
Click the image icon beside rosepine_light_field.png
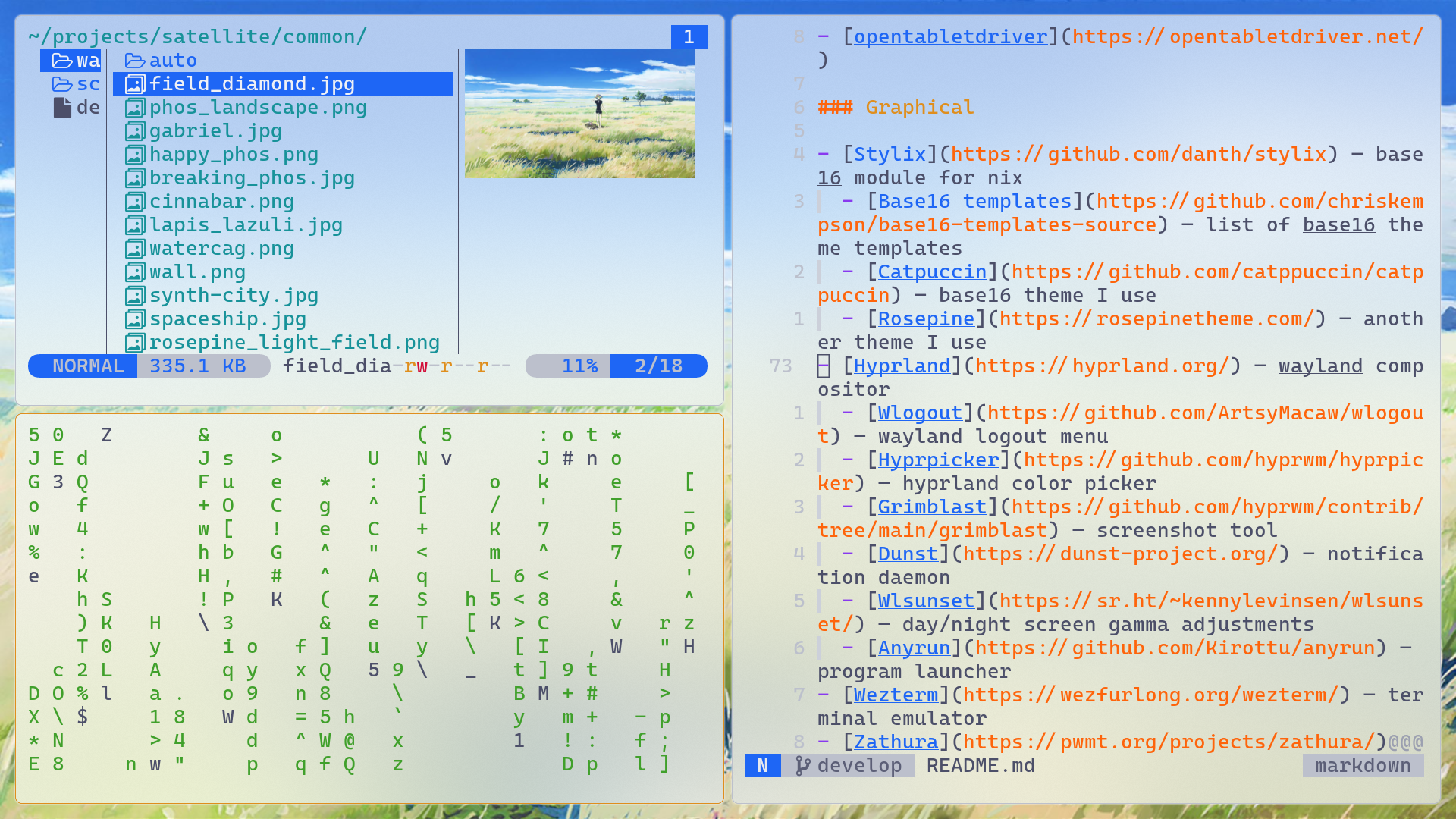tap(135, 343)
